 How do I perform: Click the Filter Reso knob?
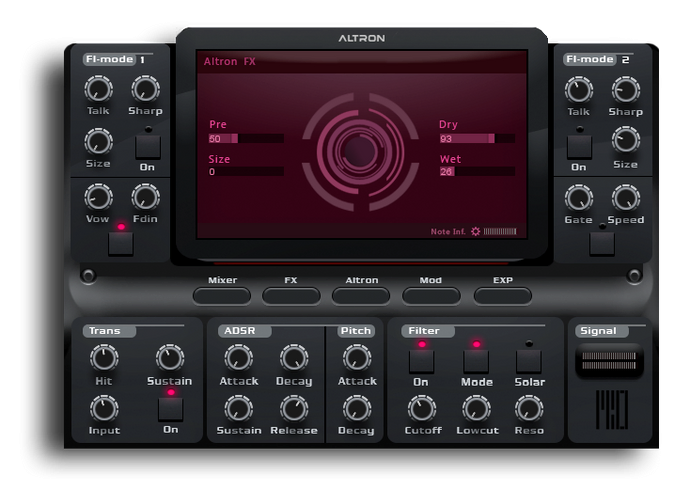529,409
